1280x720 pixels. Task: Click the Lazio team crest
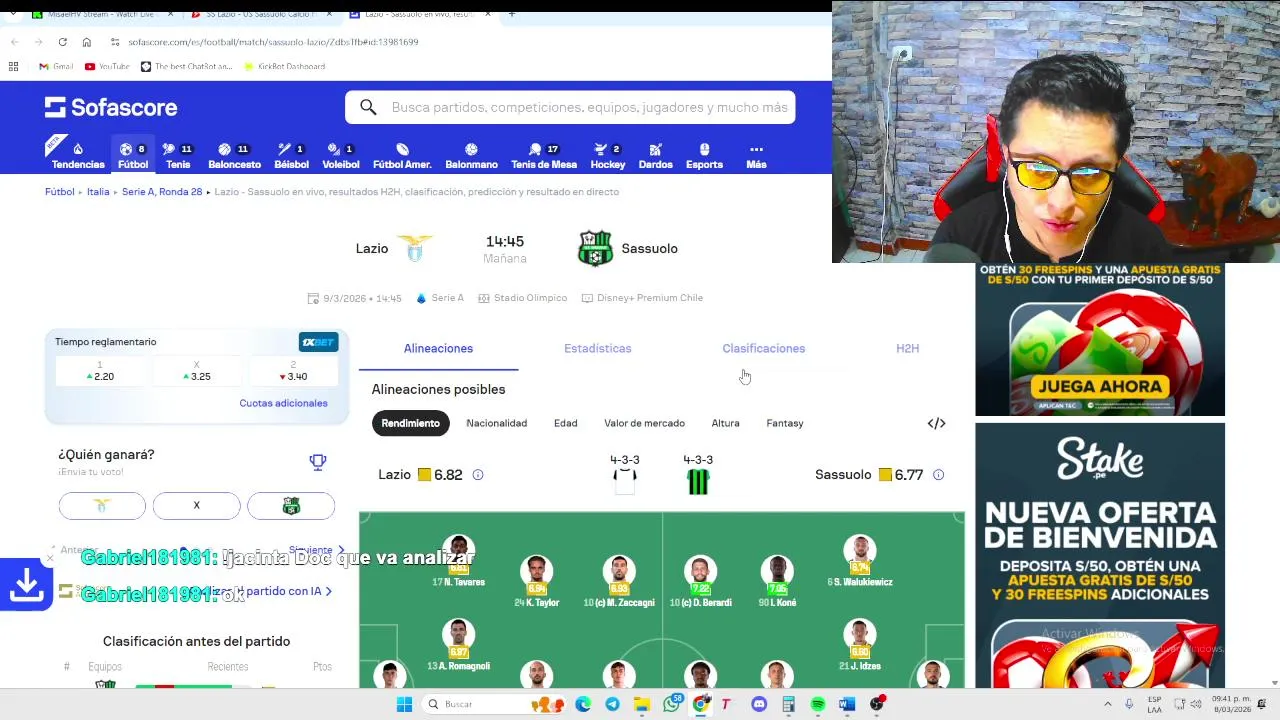[414, 248]
